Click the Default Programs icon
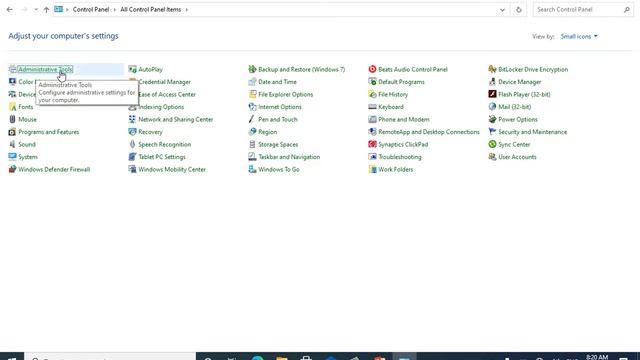This screenshot has width=640, height=360. click(372, 82)
